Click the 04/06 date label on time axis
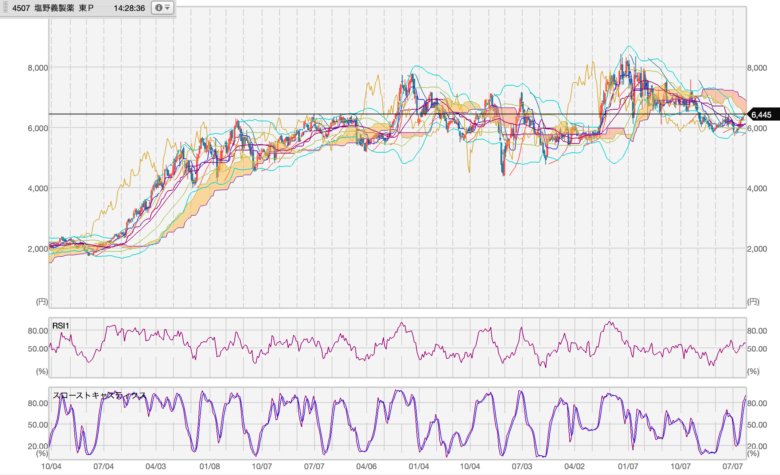 (366, 465)
